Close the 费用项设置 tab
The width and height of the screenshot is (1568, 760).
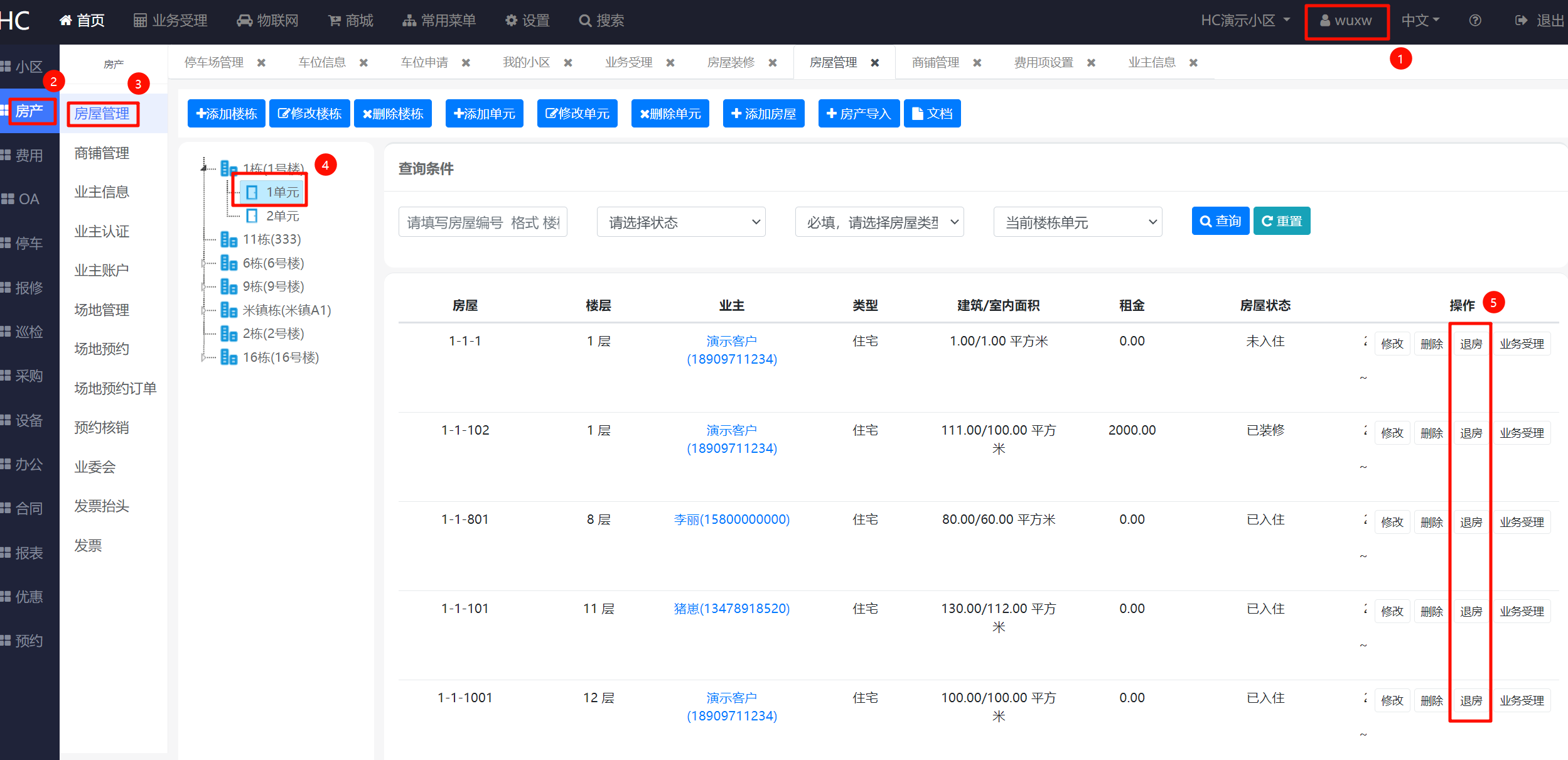click(1092, 63)
